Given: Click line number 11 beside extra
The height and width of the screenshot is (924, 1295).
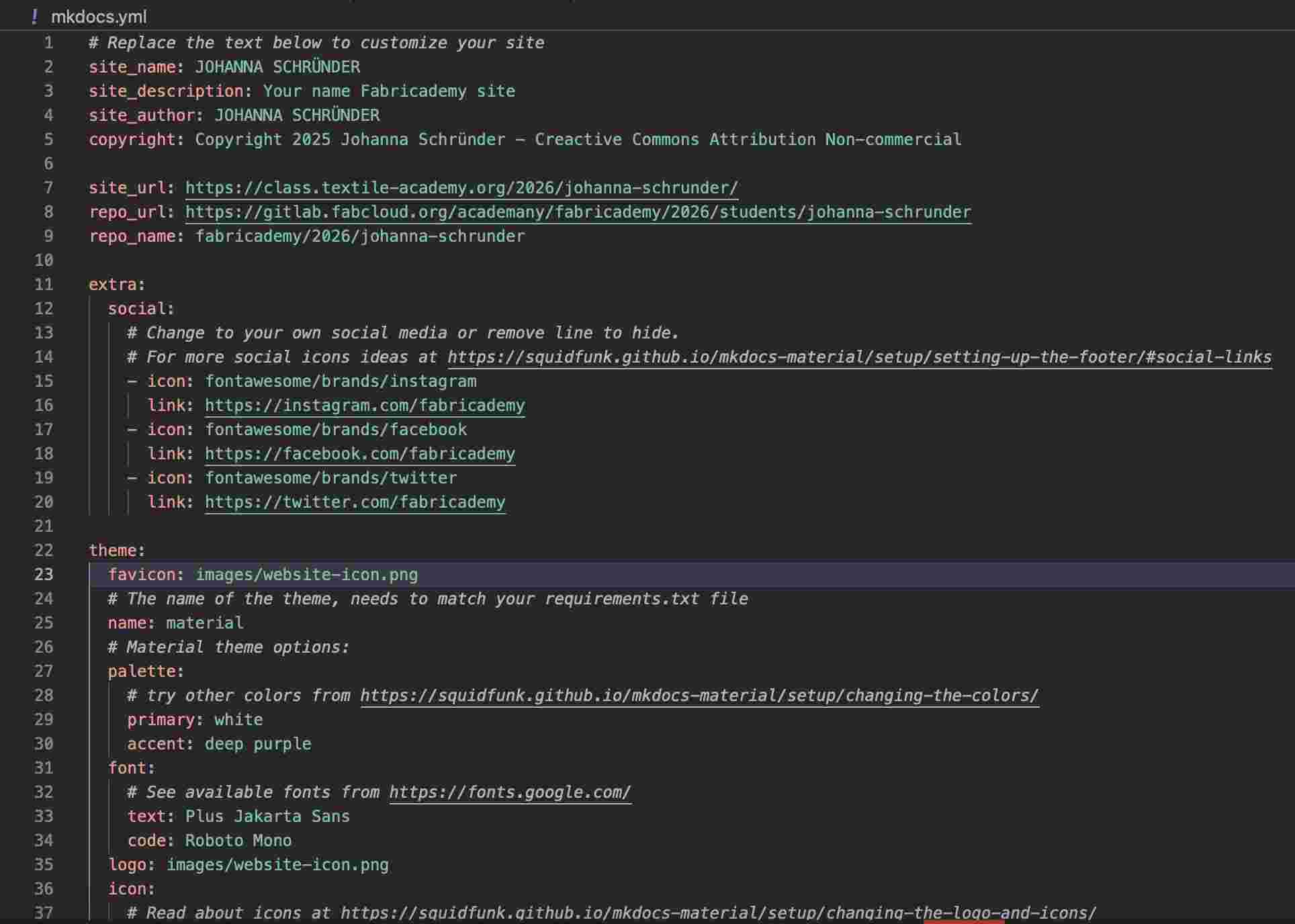Looking at the screenshot, I should [x=44, y=285].
